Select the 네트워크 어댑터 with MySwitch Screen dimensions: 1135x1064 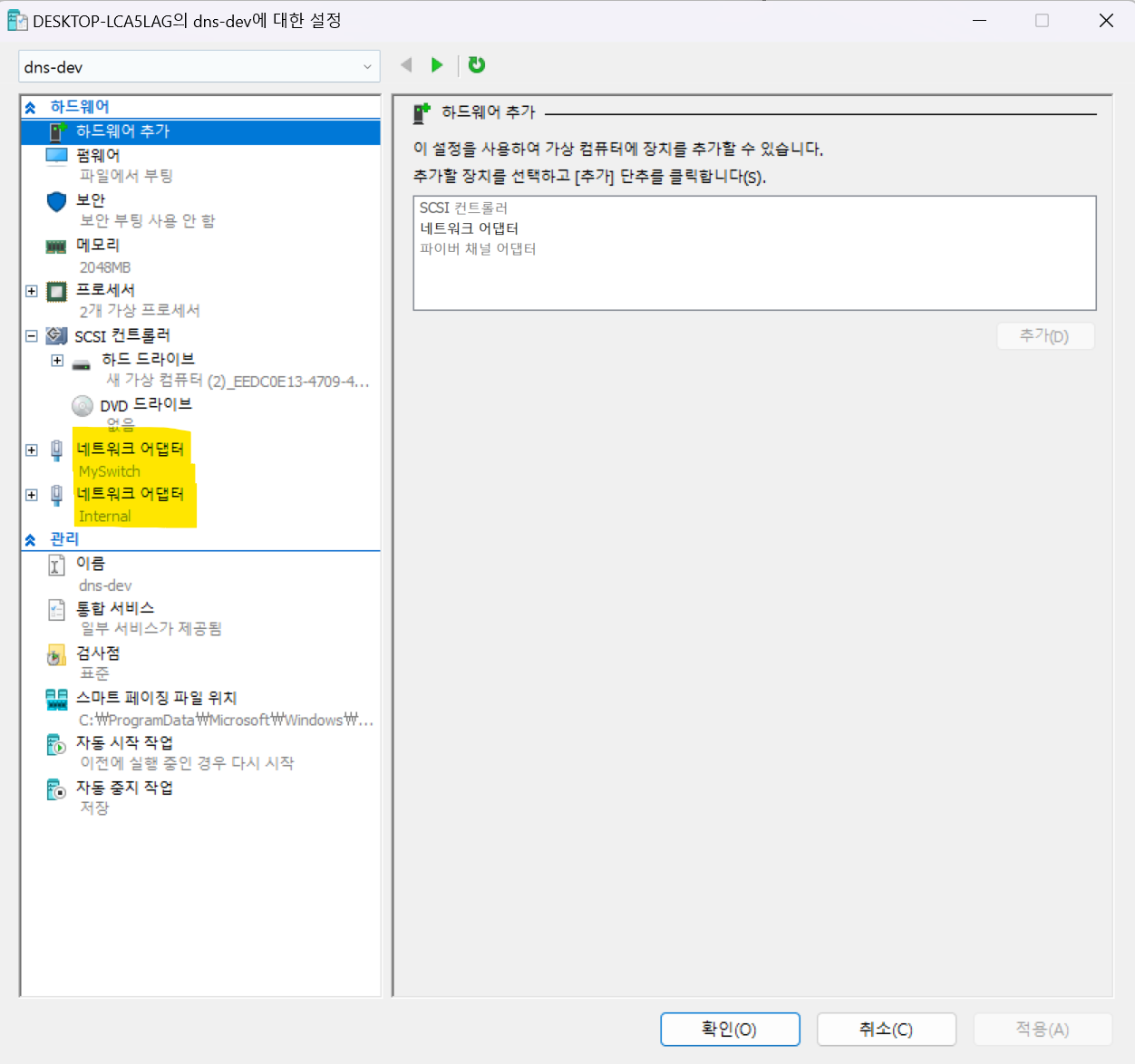coord(130,450)
